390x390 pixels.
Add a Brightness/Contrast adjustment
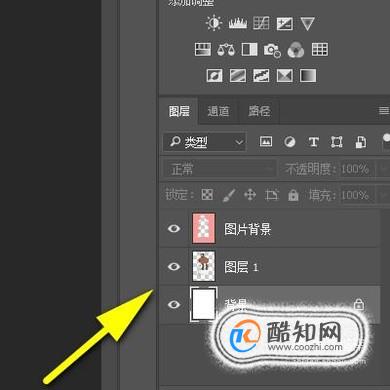[x=214, y=23]
